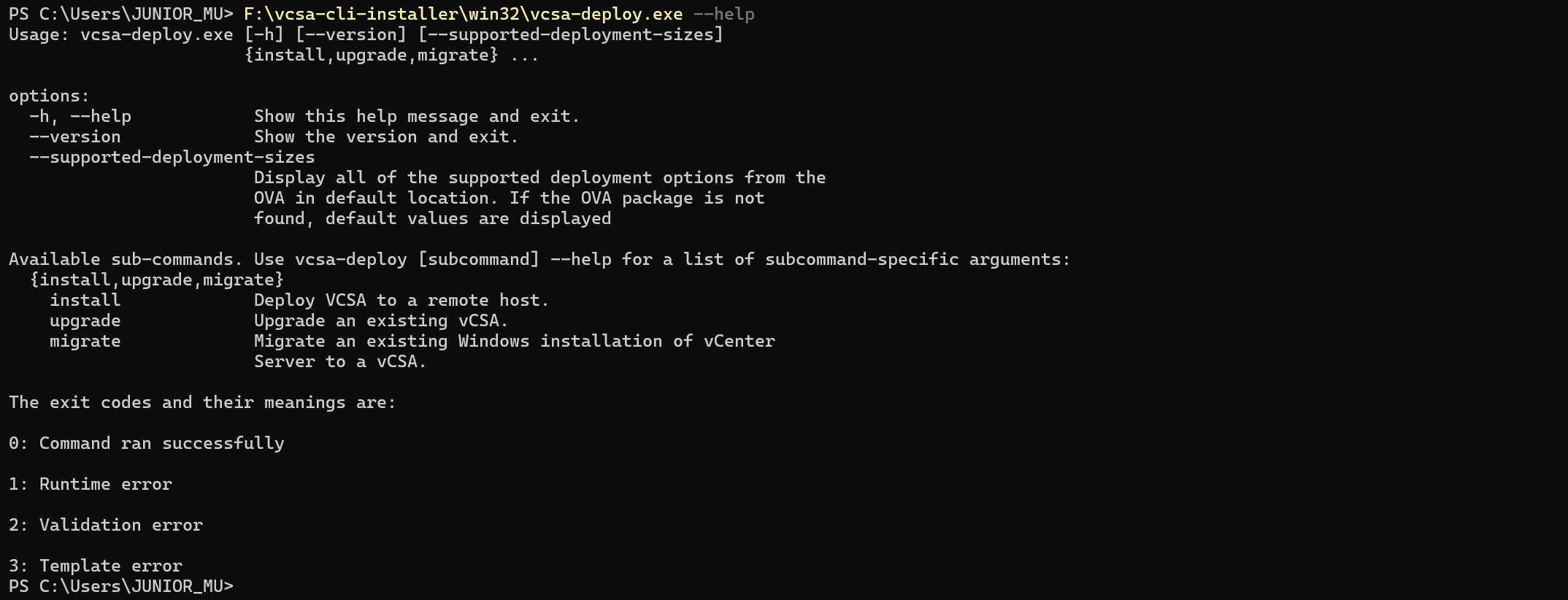Click the 'upgrade' sub-command name
The image size is (1568, 600).
coord(85,320)
